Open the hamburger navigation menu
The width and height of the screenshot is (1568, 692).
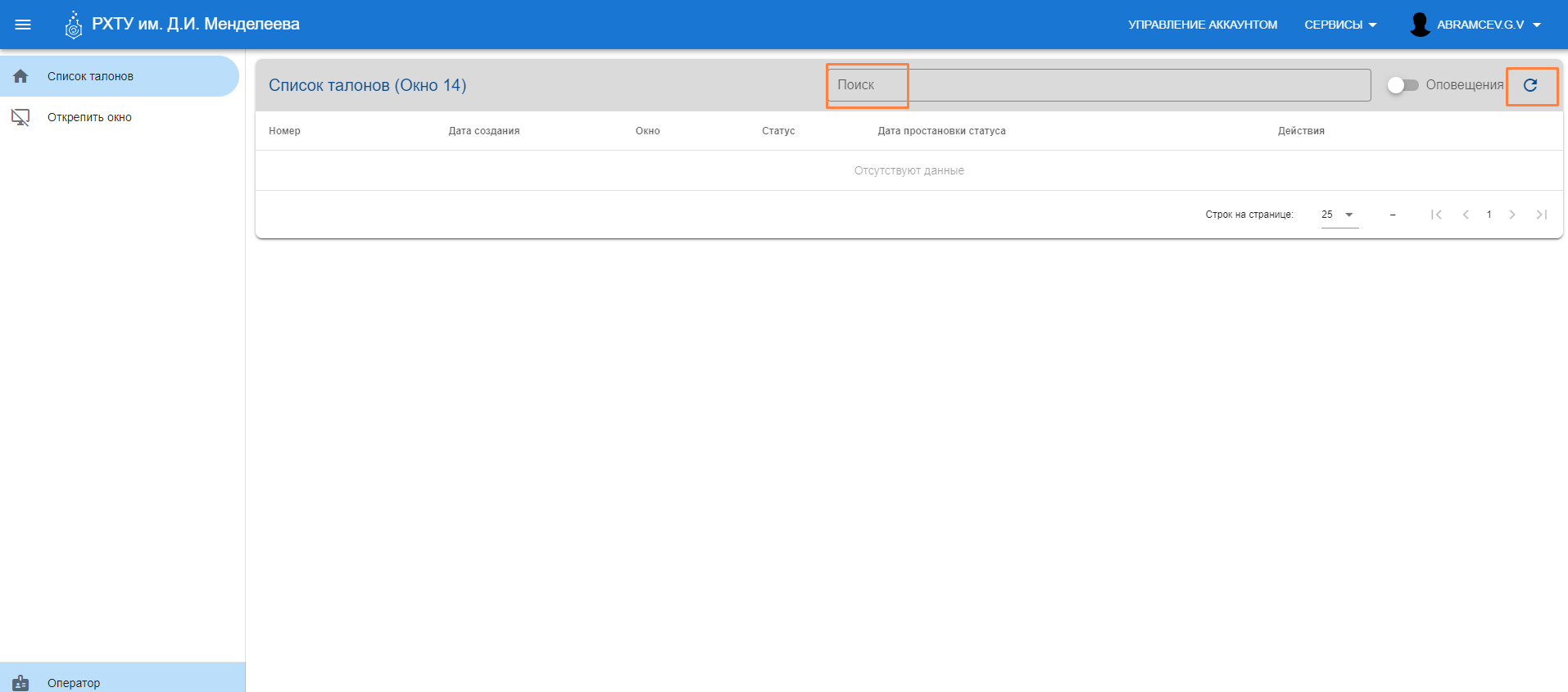pos(23,25)
